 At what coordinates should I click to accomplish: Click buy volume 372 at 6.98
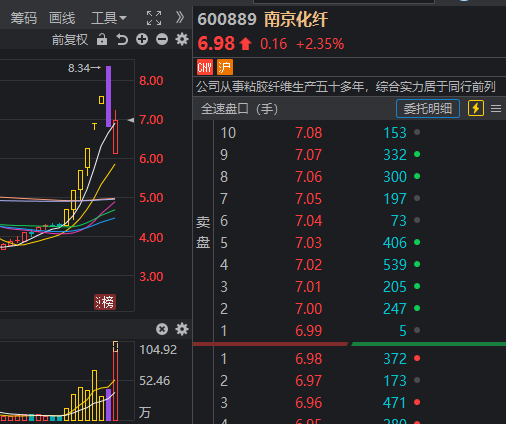pyautogui.click(x=395, y=359)
